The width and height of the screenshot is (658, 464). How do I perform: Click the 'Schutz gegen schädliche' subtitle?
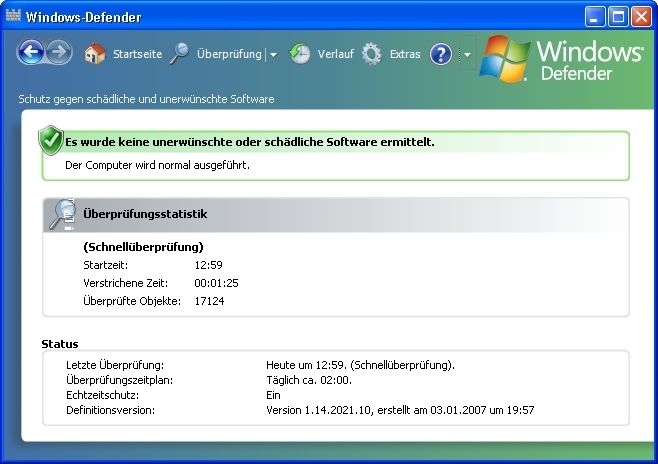[x=146, y=99]
